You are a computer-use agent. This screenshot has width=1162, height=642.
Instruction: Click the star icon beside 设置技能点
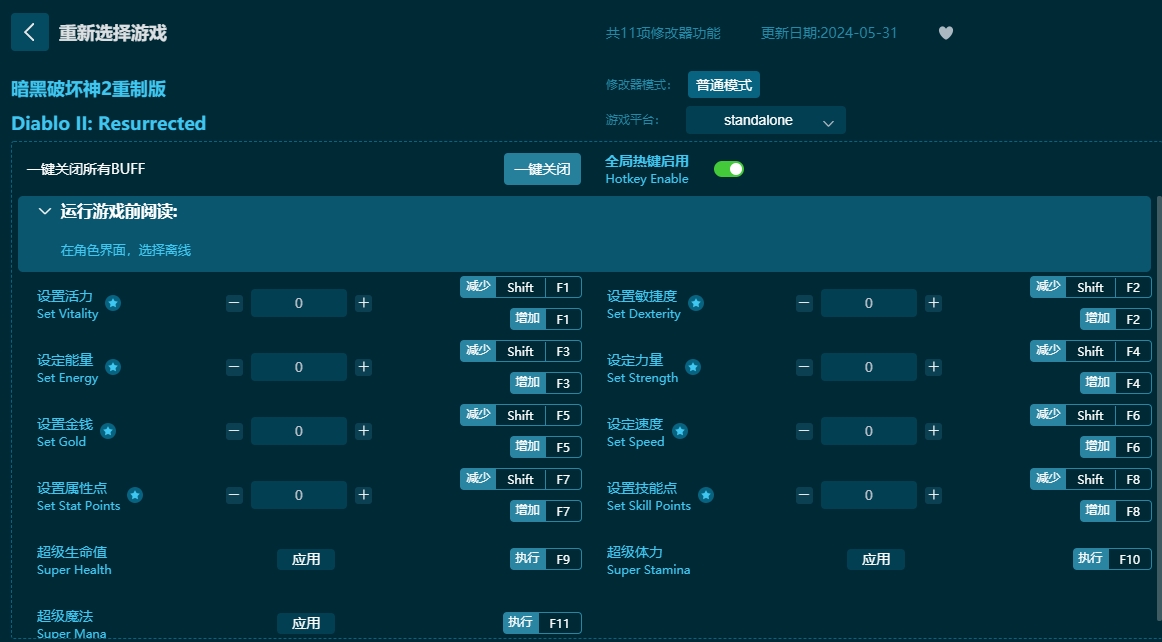(706, 495)
